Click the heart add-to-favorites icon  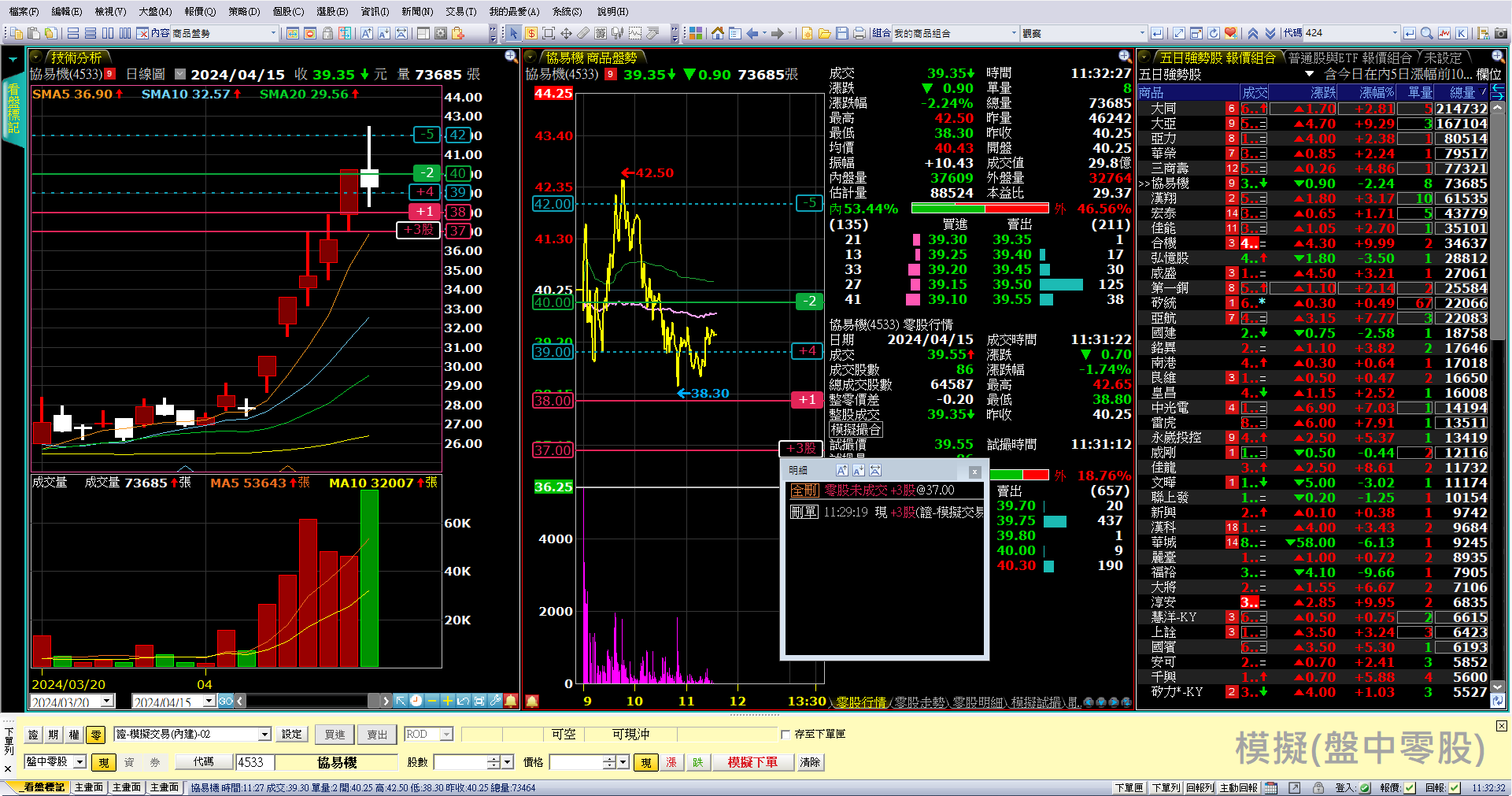1230,33
